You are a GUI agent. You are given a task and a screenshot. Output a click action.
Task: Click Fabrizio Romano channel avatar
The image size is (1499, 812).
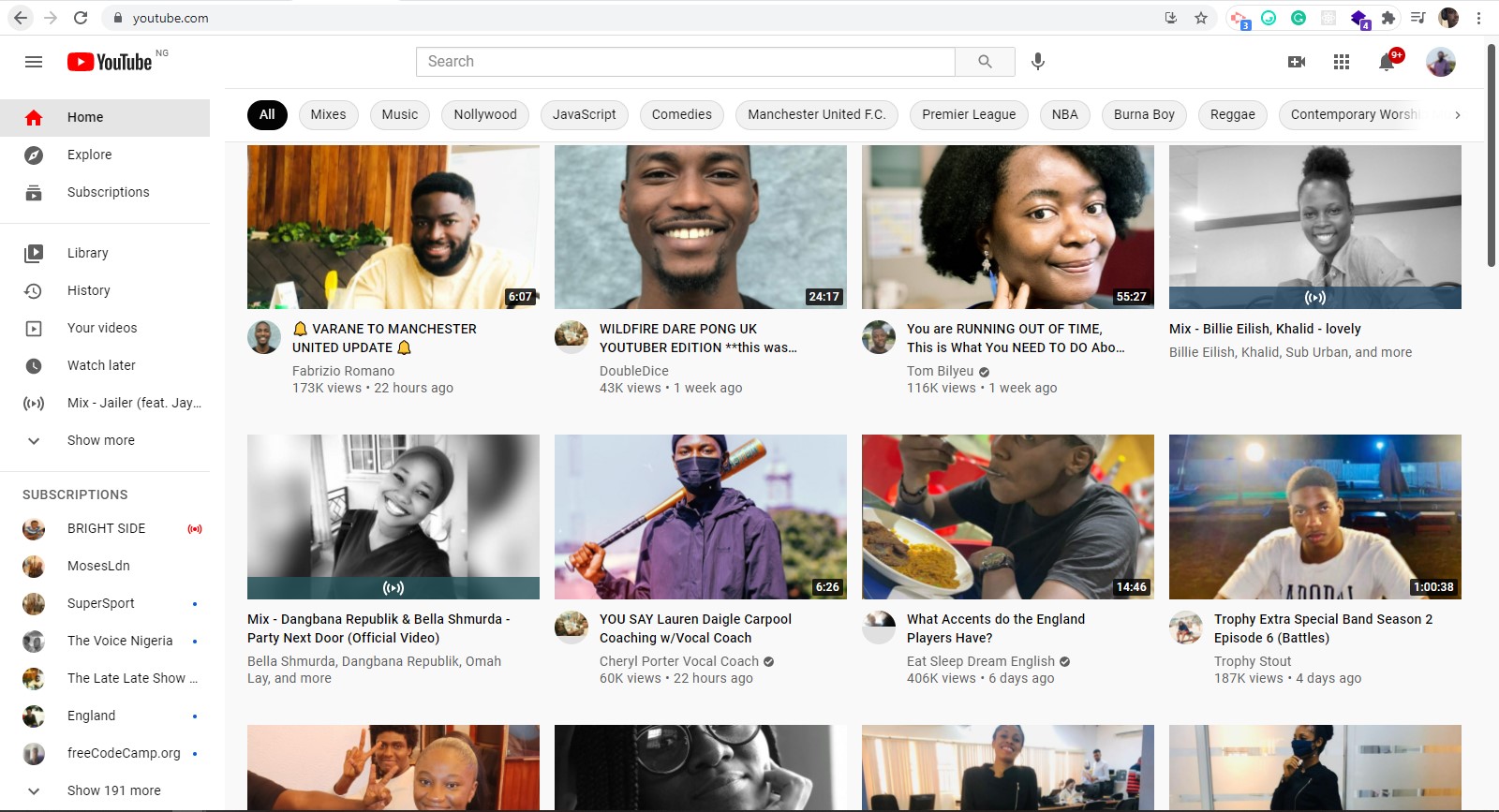click(264, 337)
